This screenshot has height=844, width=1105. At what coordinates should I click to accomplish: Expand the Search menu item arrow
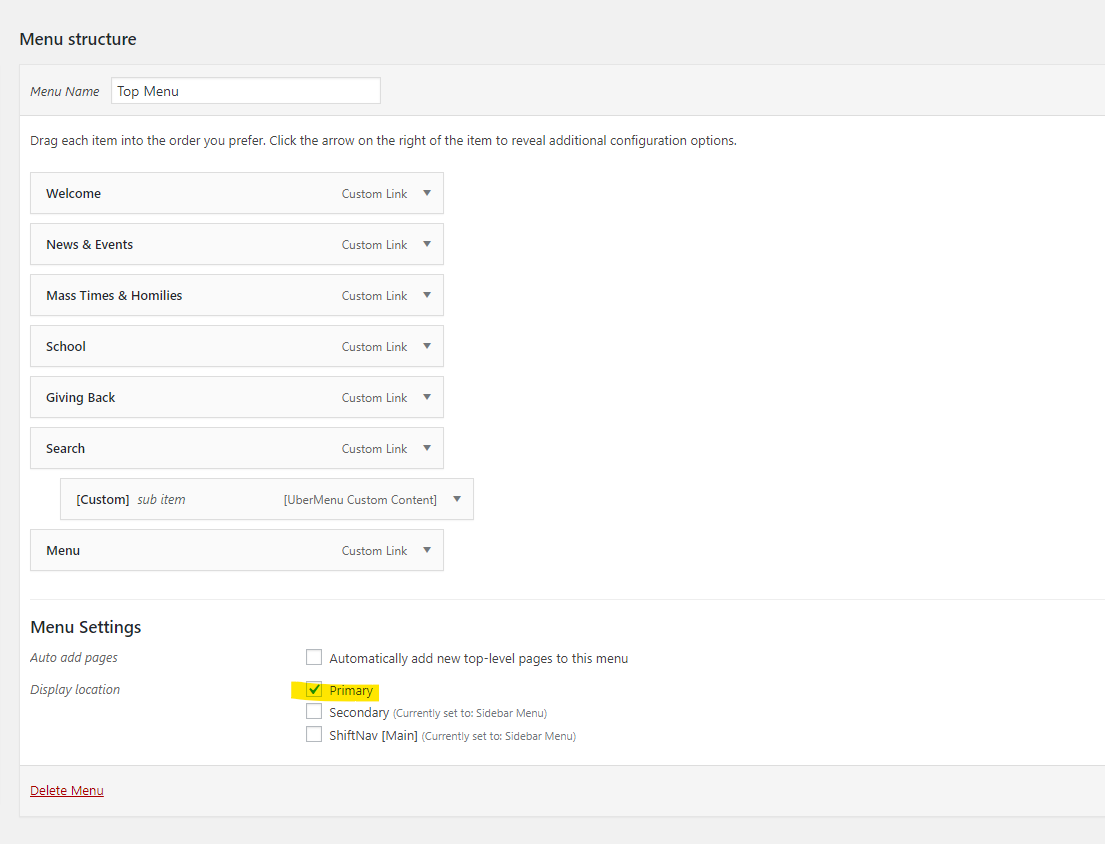pos(427,448)
